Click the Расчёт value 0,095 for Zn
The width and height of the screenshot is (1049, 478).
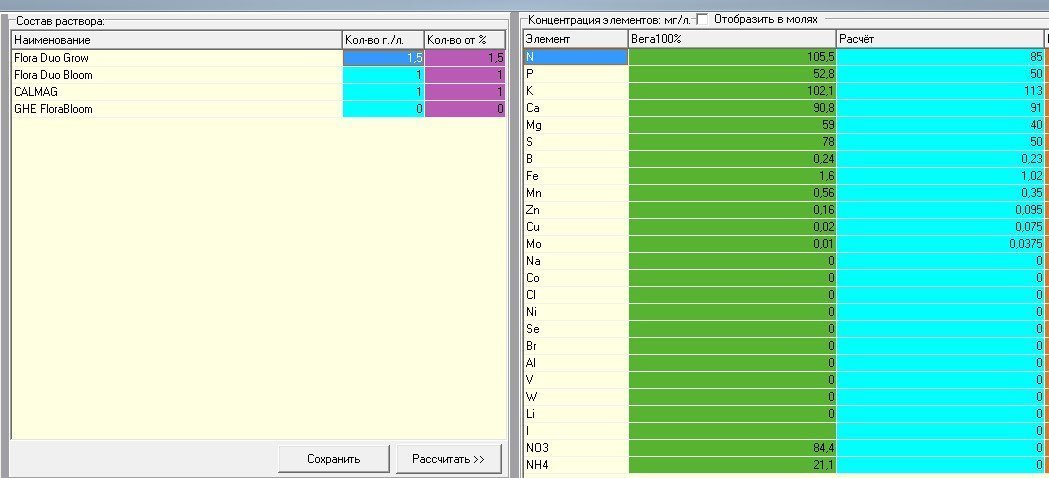point(940,210)
